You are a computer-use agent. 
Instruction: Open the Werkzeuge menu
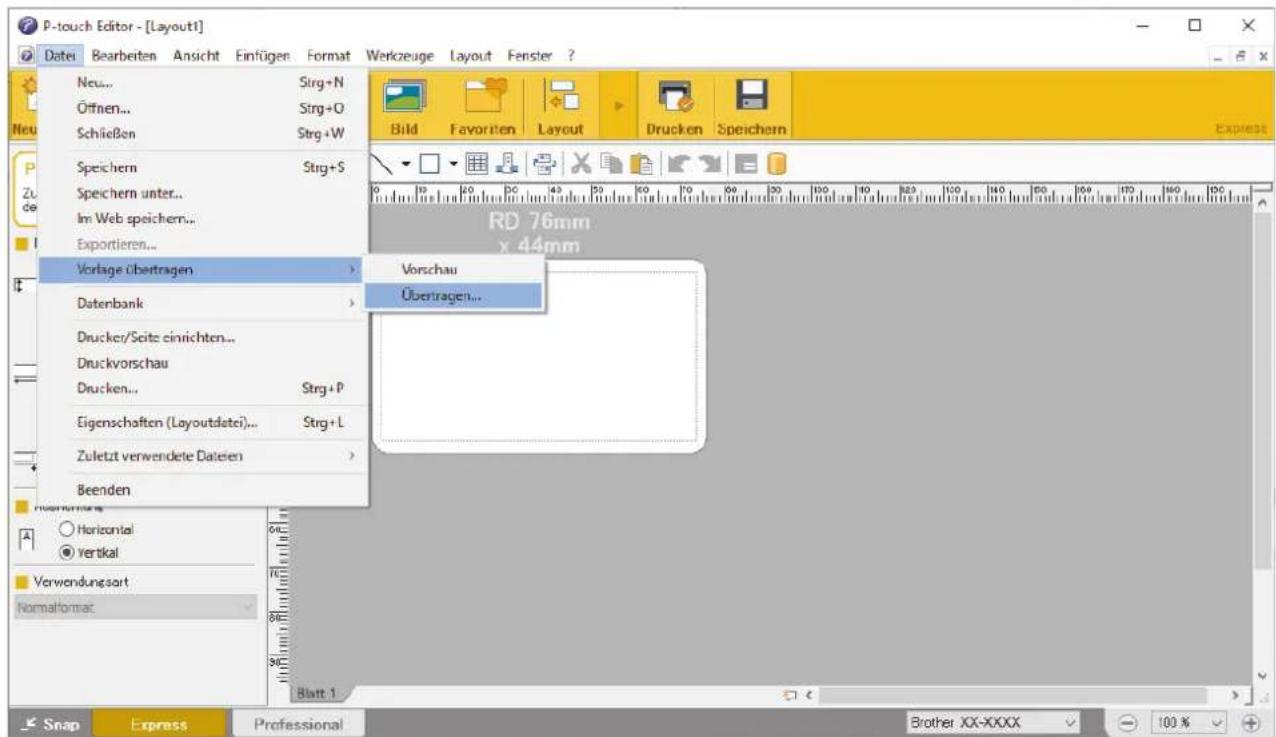click(x=400, y=54)
